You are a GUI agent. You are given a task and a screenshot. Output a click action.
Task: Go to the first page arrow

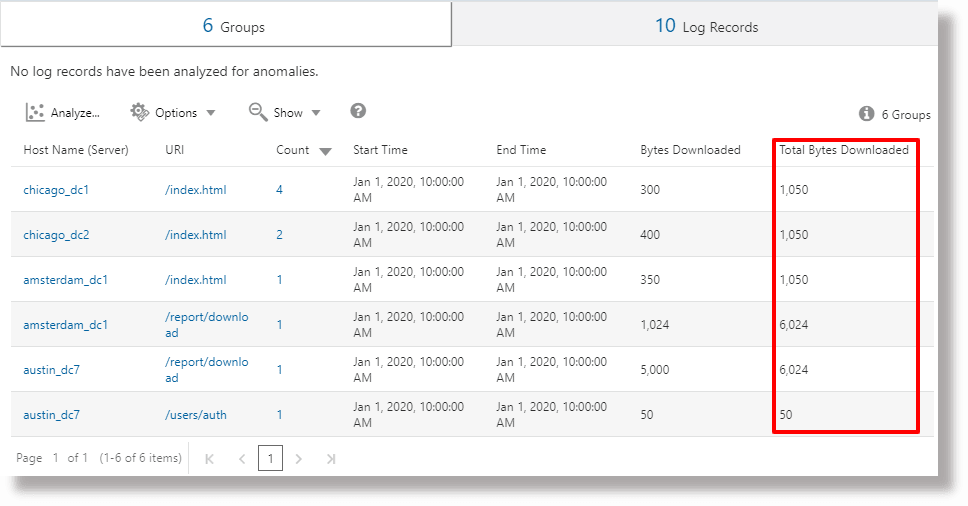coord(210,459)
